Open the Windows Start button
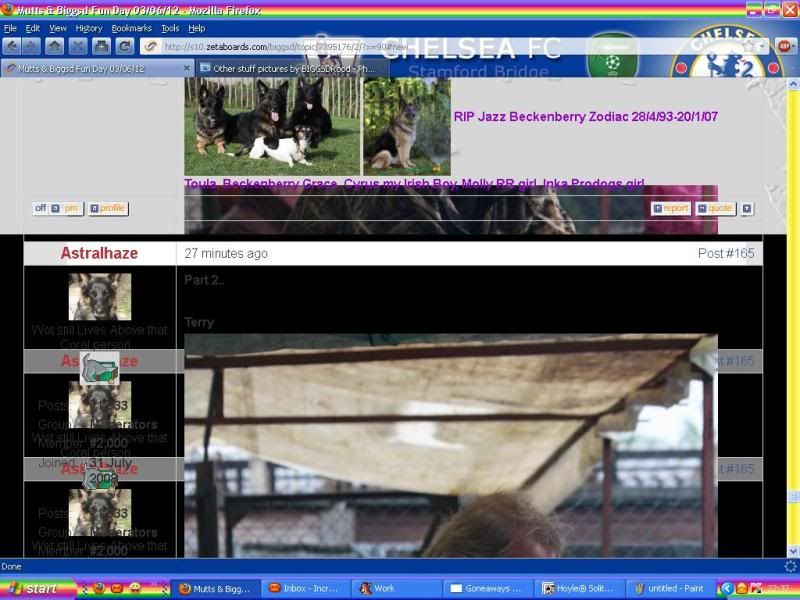This screenshot has width=800, height=600. point(34,588)
